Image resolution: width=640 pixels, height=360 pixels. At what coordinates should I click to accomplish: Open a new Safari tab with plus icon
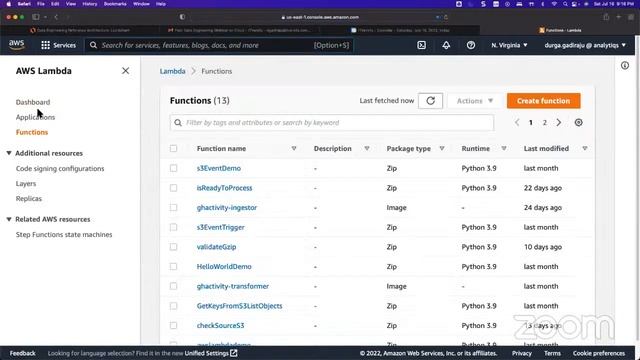coord(618,17)
